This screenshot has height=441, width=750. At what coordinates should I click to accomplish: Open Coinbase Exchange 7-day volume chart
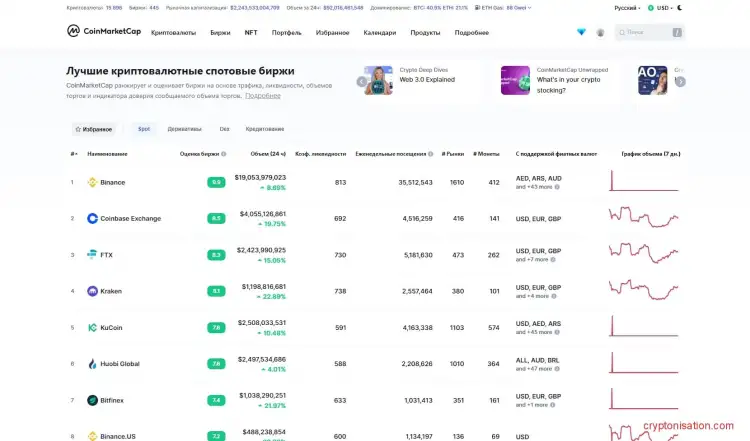point(644,217)
